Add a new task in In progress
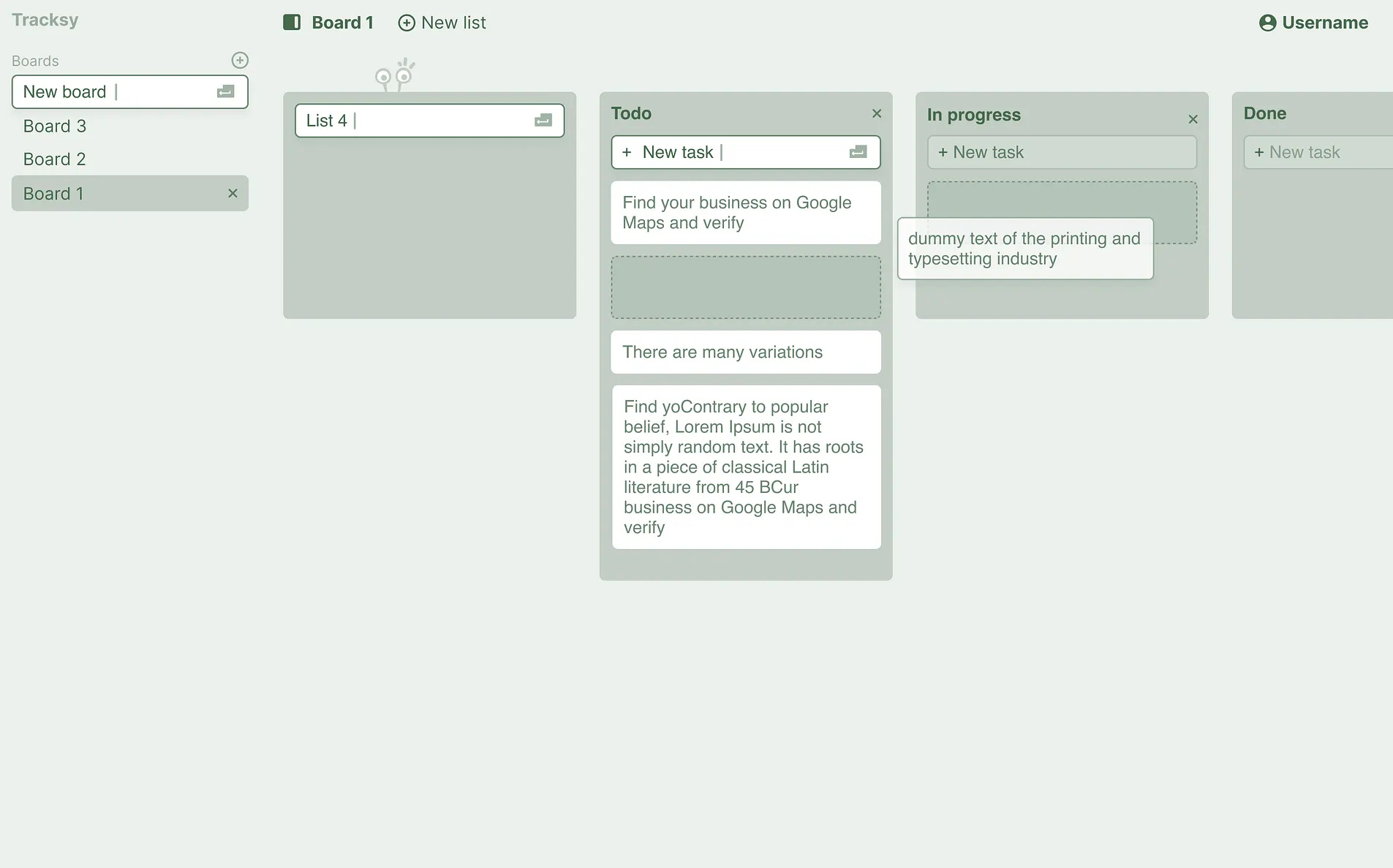This screenshot has width=1393, height=868. (1061, 152)
